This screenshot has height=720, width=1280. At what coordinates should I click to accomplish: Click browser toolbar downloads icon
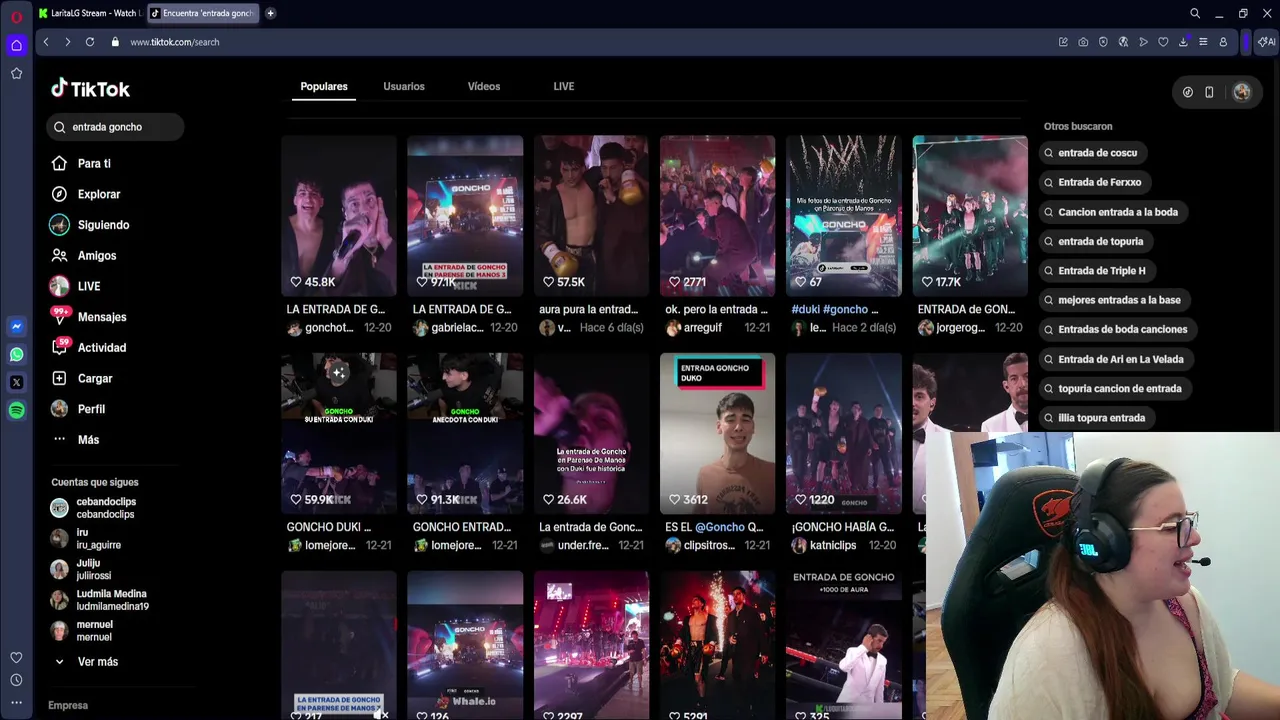click(1183, 42)
